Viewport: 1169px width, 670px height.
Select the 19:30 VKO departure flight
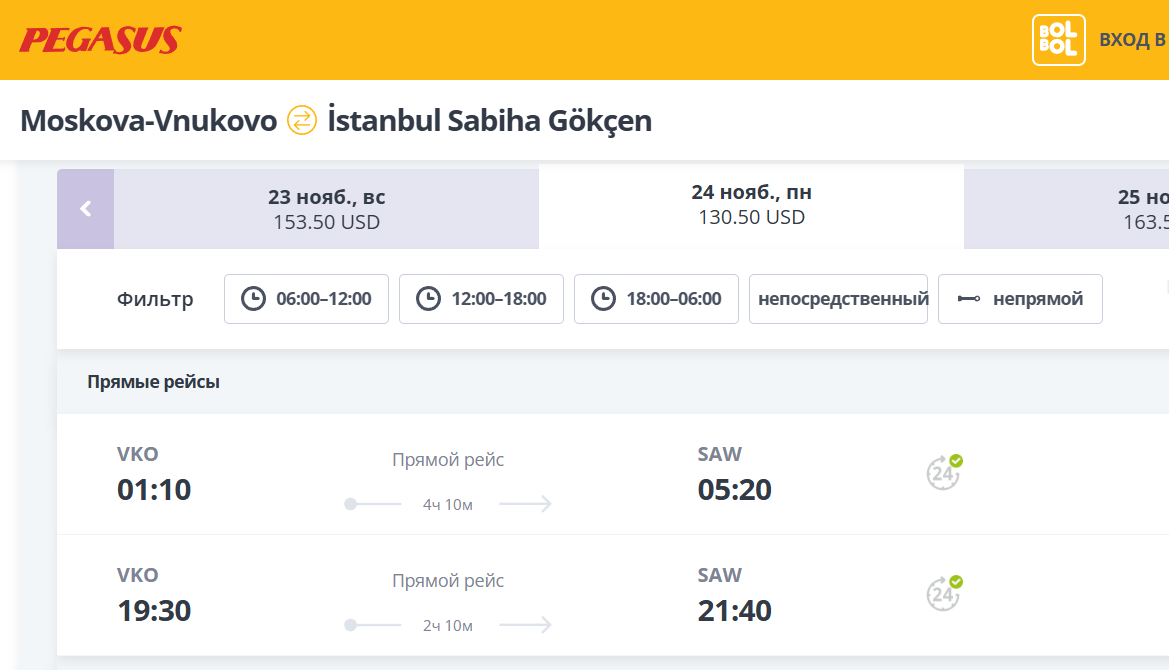click(154, 610)
